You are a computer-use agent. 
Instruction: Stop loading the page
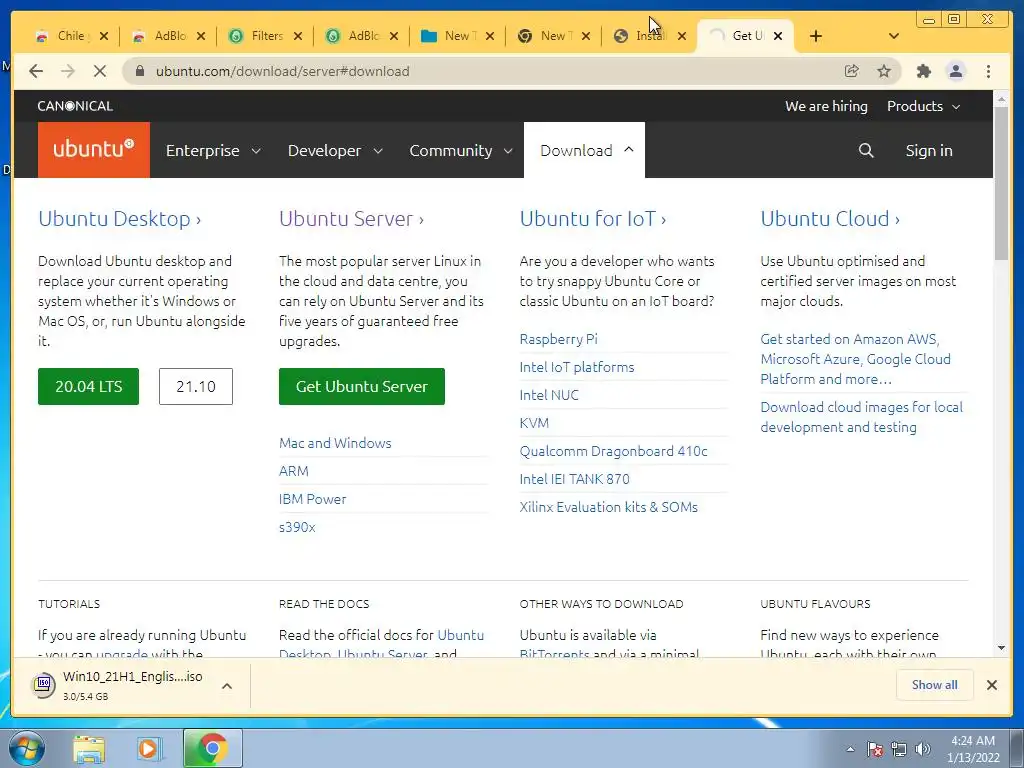(99, 71)
